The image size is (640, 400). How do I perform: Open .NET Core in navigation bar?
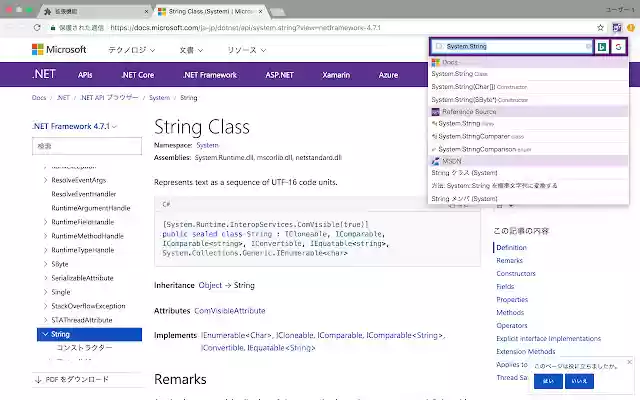click(138, 75)
